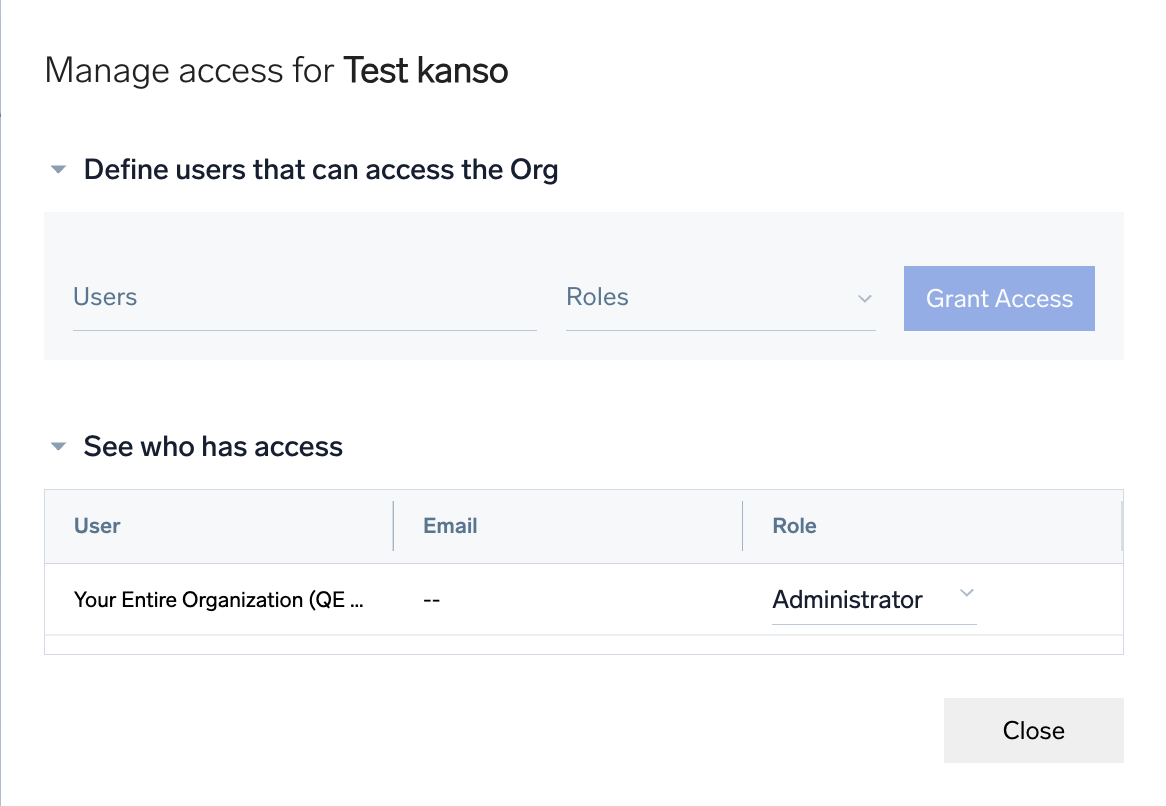Screen dimensions: 1166x806
Task: Select the 'Your Entire Organization (QE...)' entry
Action: (x=219, y=599)
